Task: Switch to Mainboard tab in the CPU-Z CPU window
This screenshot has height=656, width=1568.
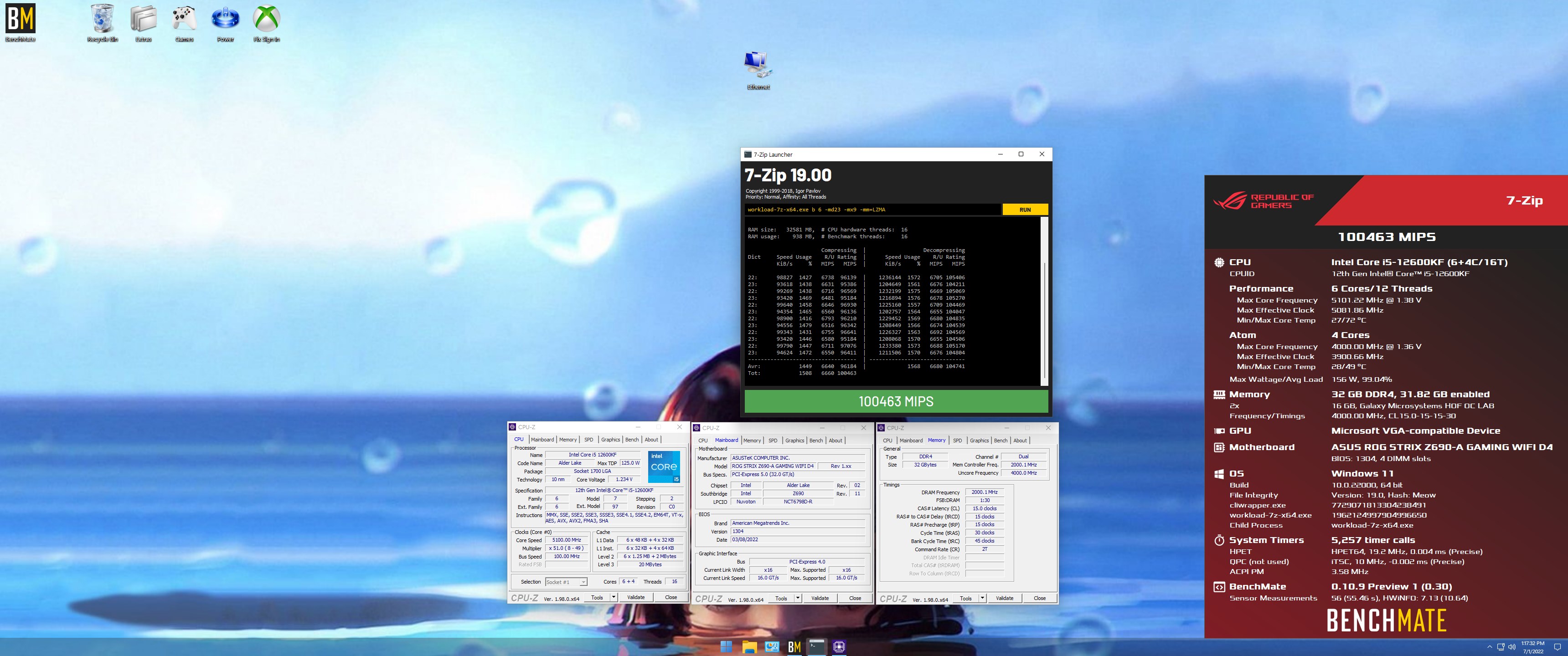Action: tap(542, 439)
